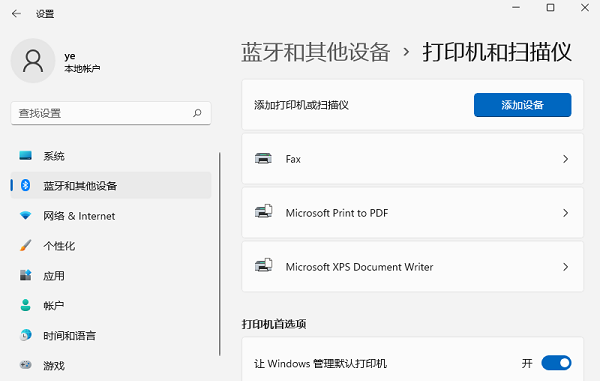Close the Settings window

click(x=585, y=7)
